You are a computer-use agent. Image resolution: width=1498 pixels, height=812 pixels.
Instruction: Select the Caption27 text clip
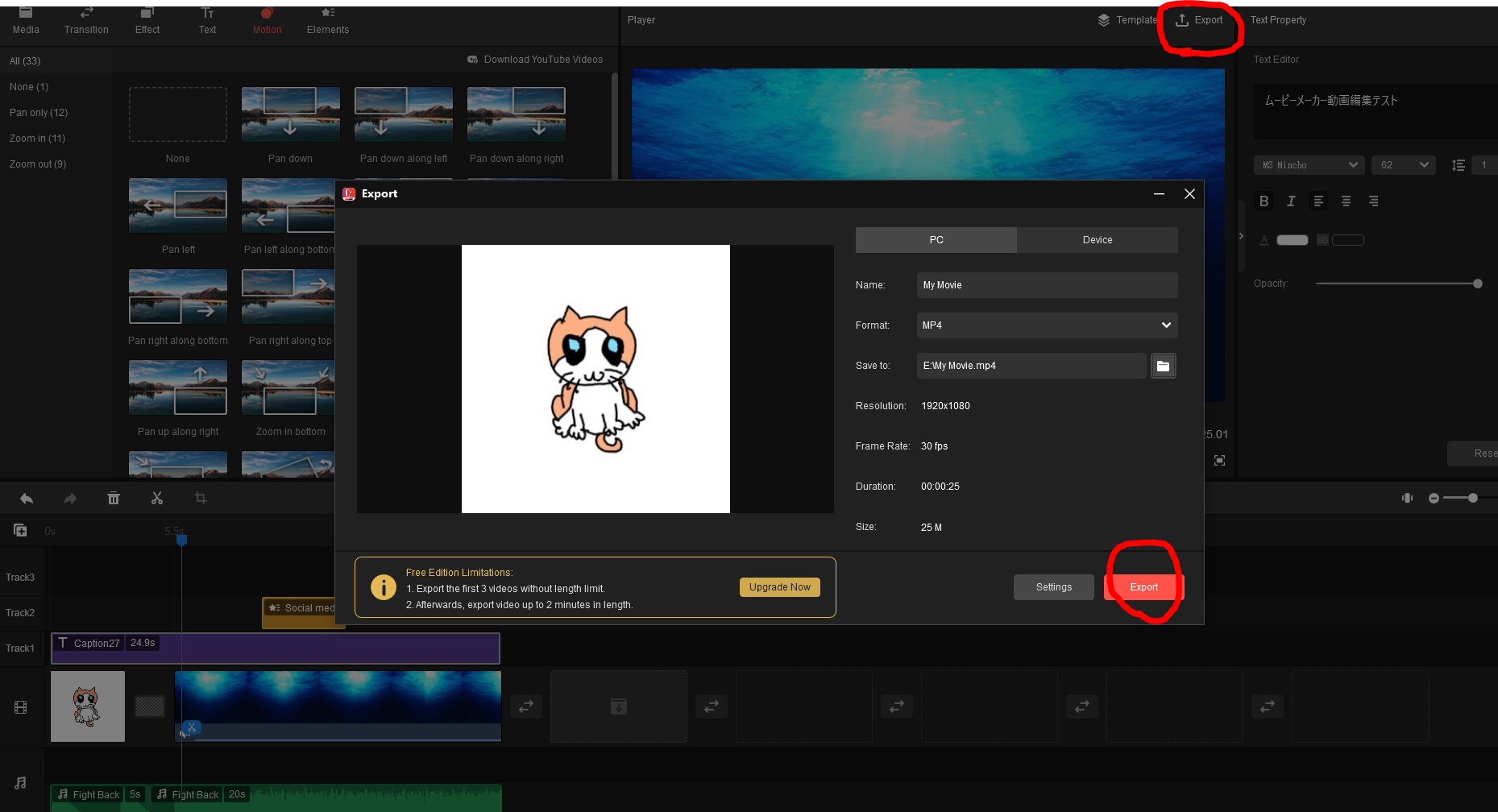tap(276, 648)
